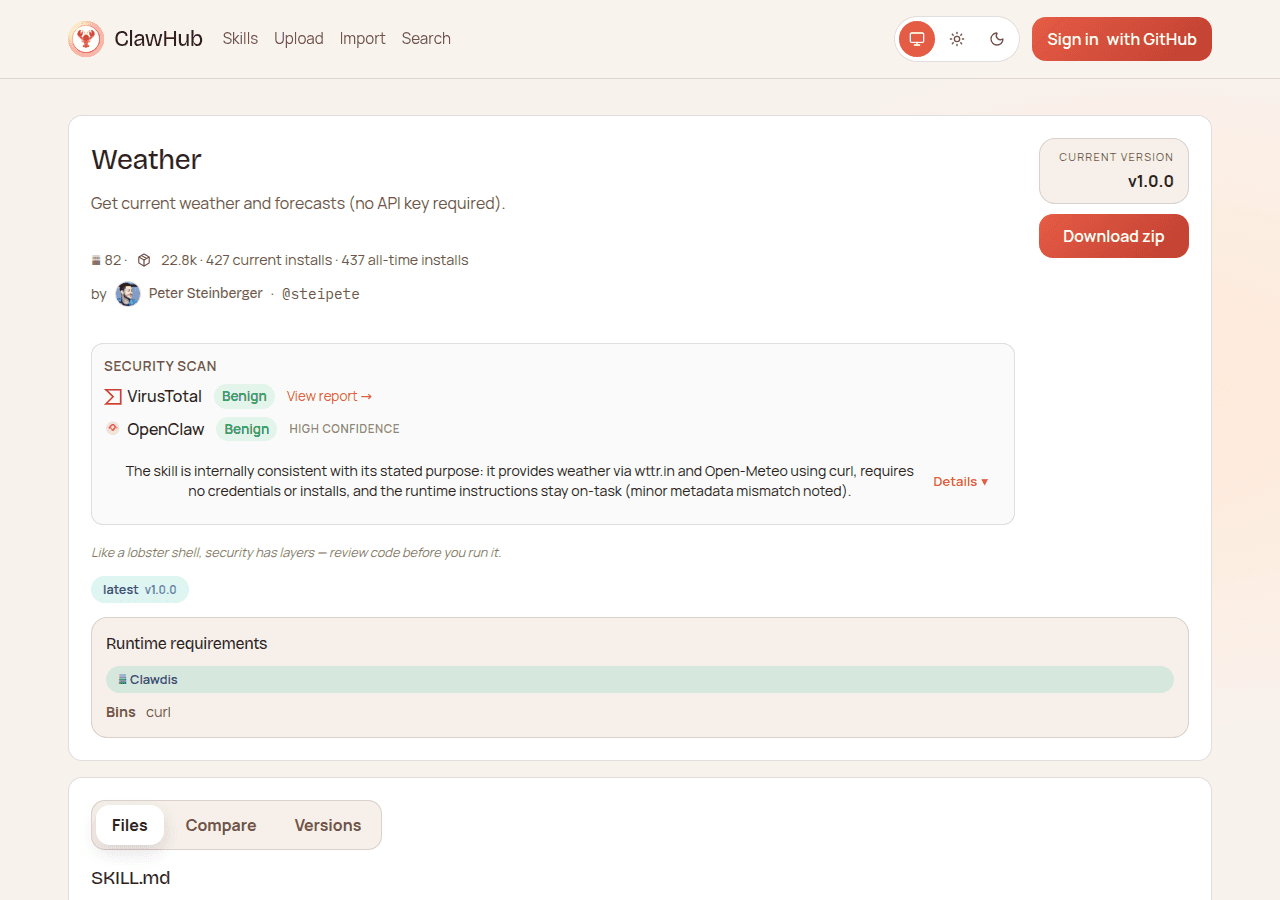
Task: Switch to light mode via sun toggle
Action: pos(956,38)
